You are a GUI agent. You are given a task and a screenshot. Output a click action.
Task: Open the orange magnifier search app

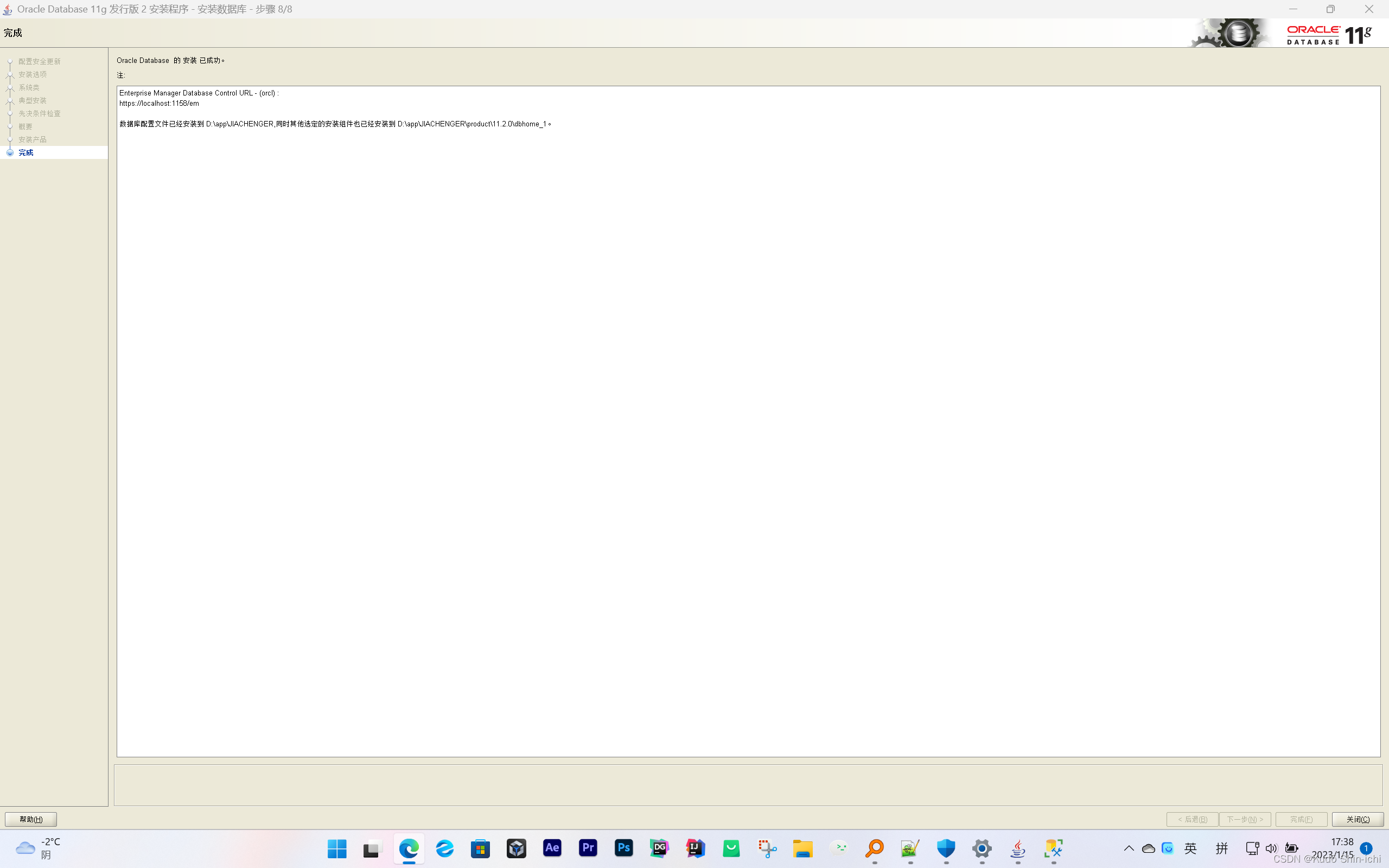click(x=875, y=848)
